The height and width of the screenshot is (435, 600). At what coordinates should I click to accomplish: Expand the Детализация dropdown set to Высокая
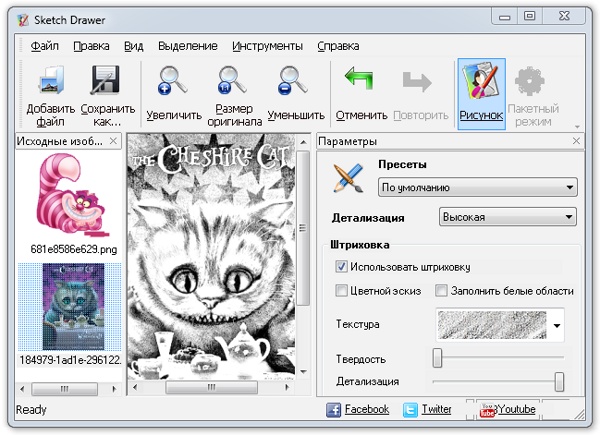(x=508, y=217)
